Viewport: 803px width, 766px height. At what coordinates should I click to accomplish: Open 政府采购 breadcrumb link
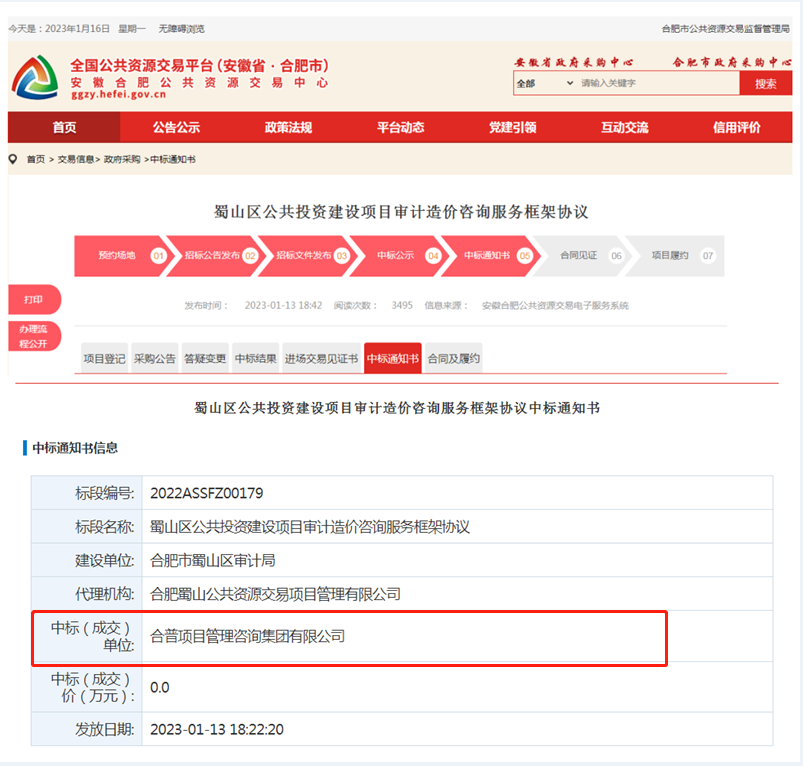coord(122,159)
